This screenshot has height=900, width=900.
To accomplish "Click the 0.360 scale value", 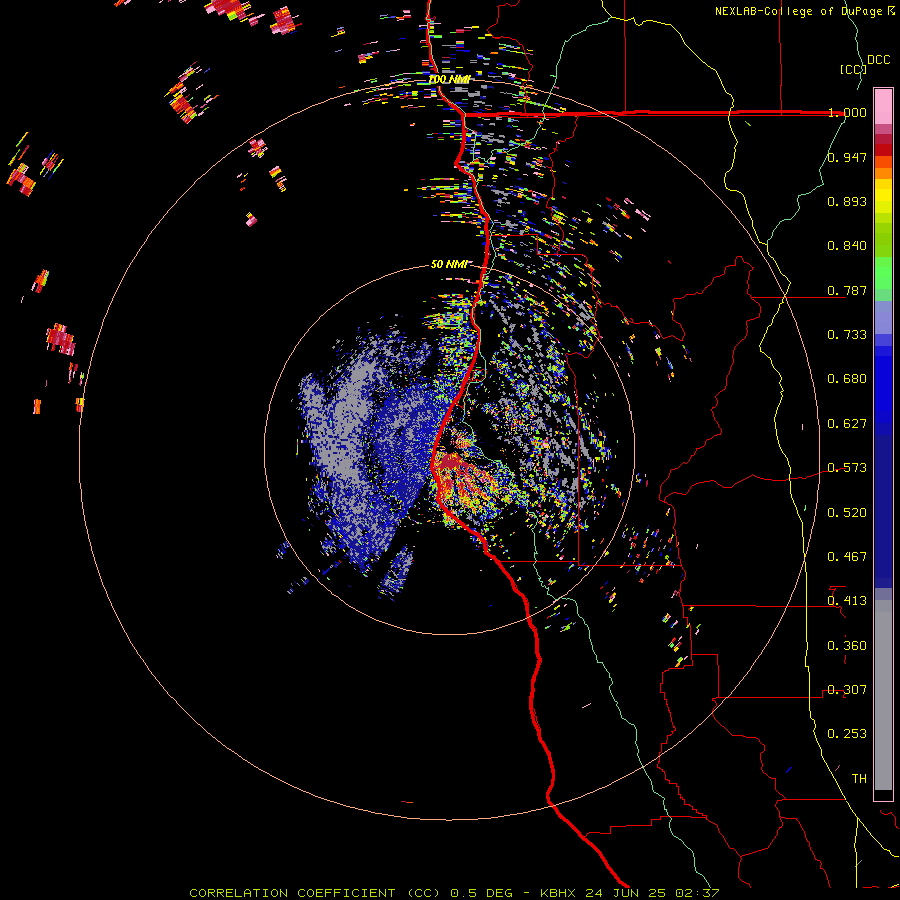I will (x=847, y=646).
